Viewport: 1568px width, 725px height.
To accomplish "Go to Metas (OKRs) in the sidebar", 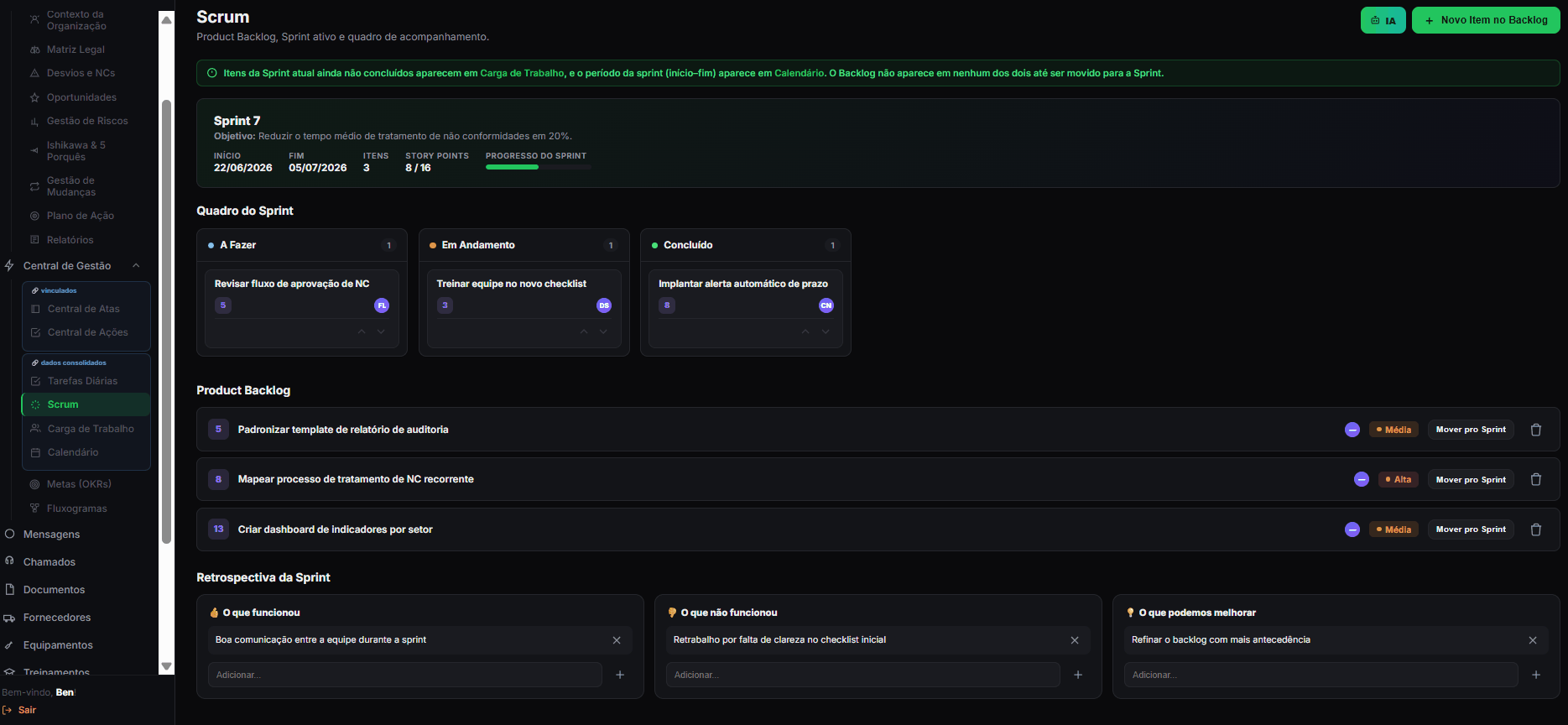I will click(79, 484).
